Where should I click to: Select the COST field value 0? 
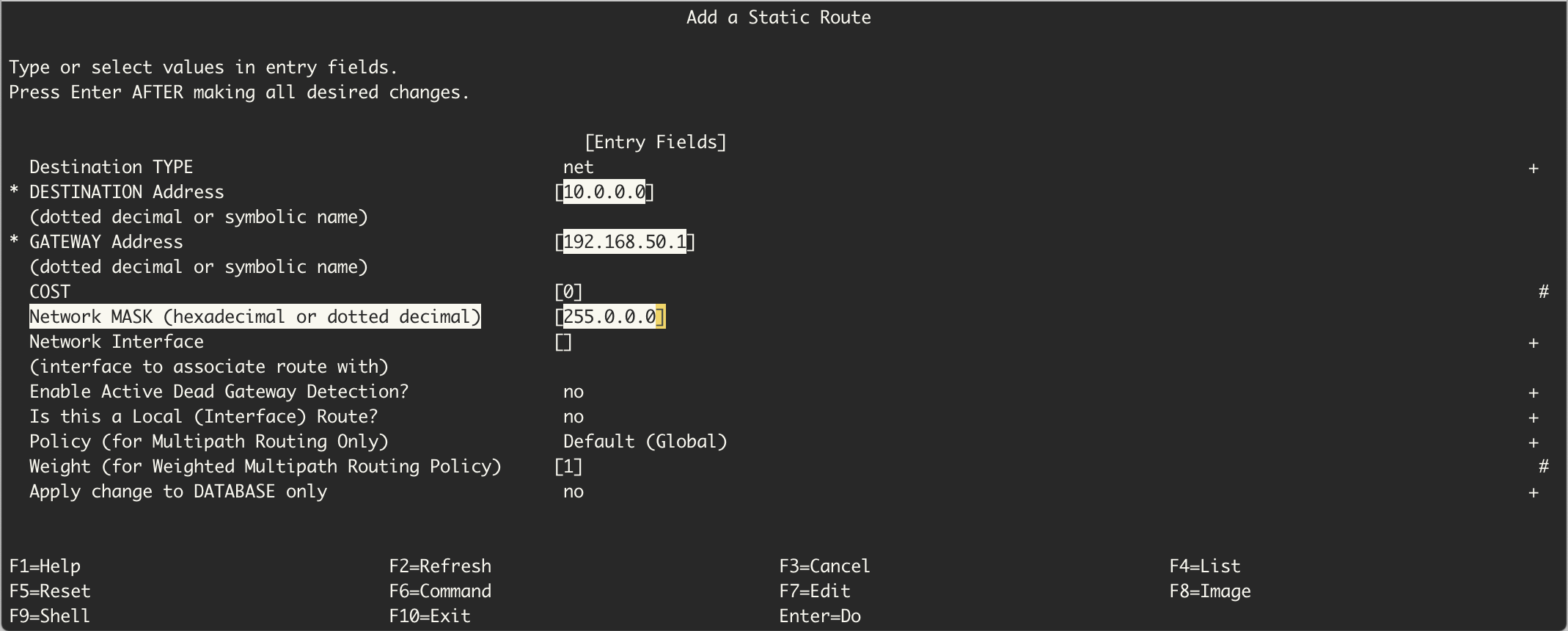568,292
